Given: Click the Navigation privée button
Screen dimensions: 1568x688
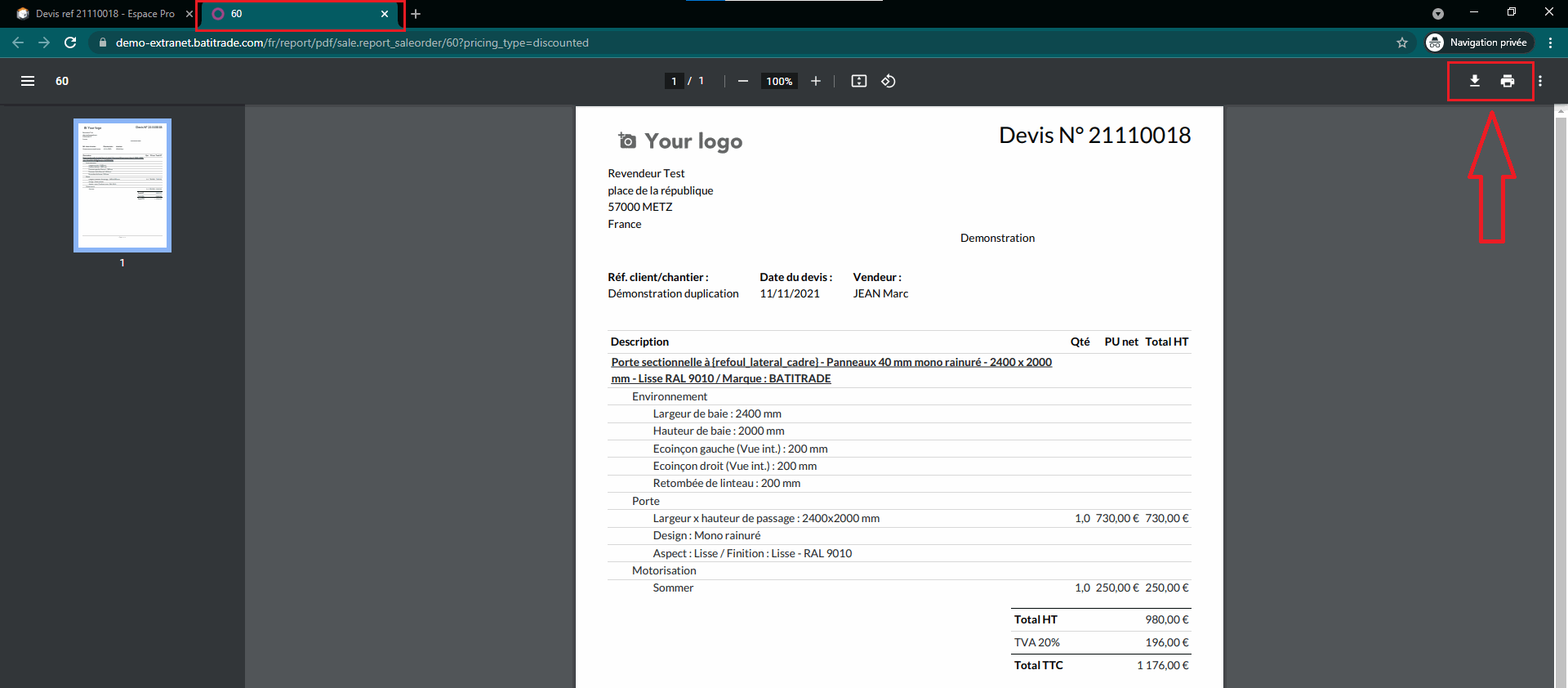Looking at the screenshot, I should [1479, 42].
